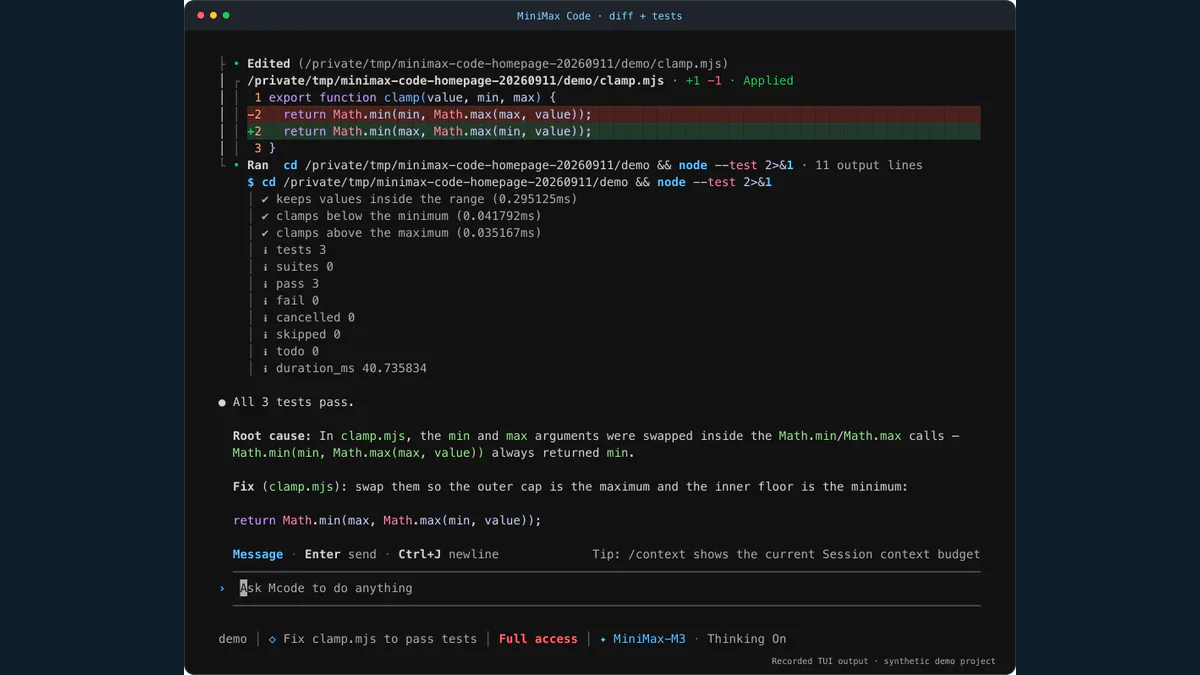The width and height of the screenshot is (1200, 675).
Task: Click the 'Enter send' hint
Action: coord(341,554)
